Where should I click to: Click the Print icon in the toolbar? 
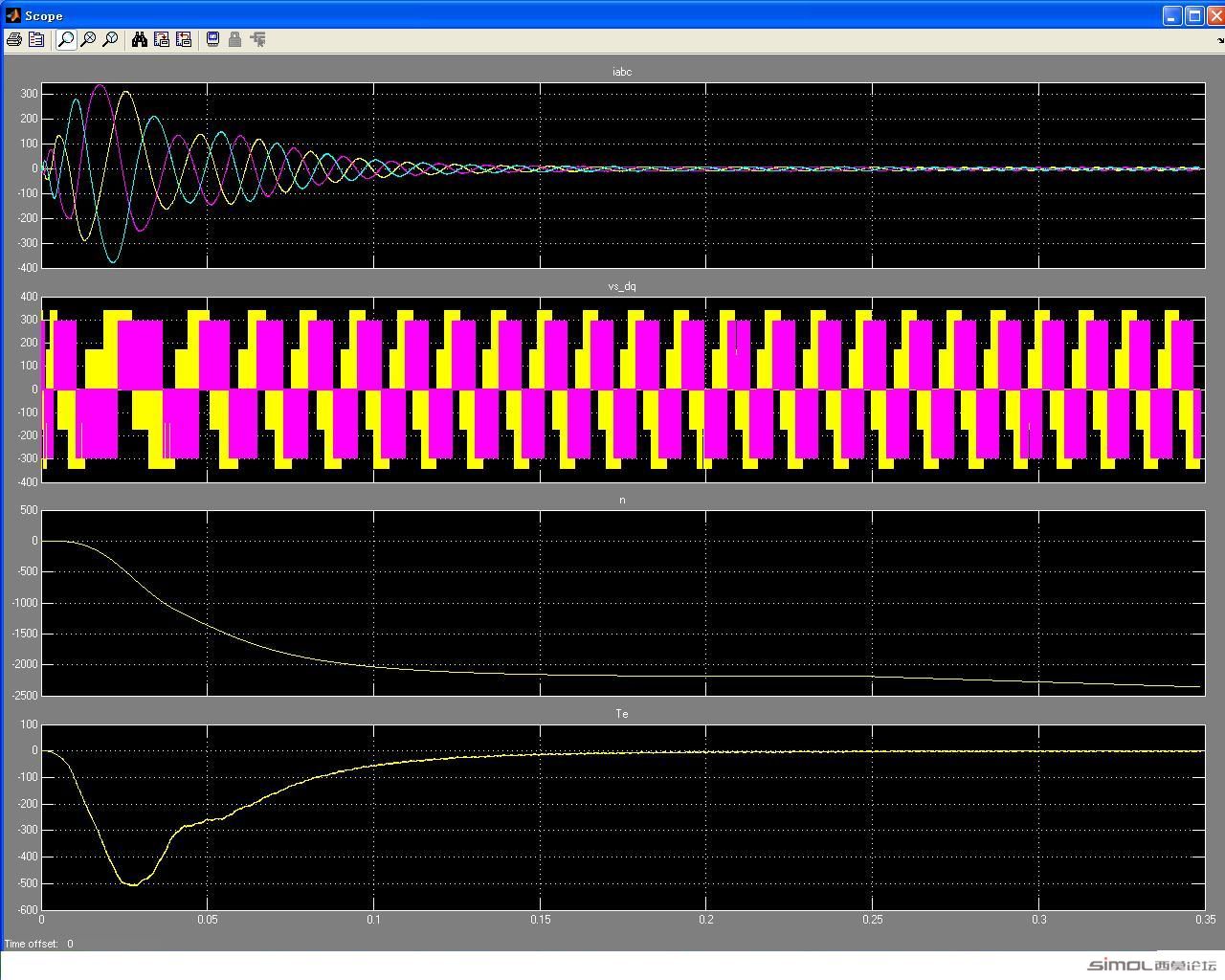pos(14,39)
